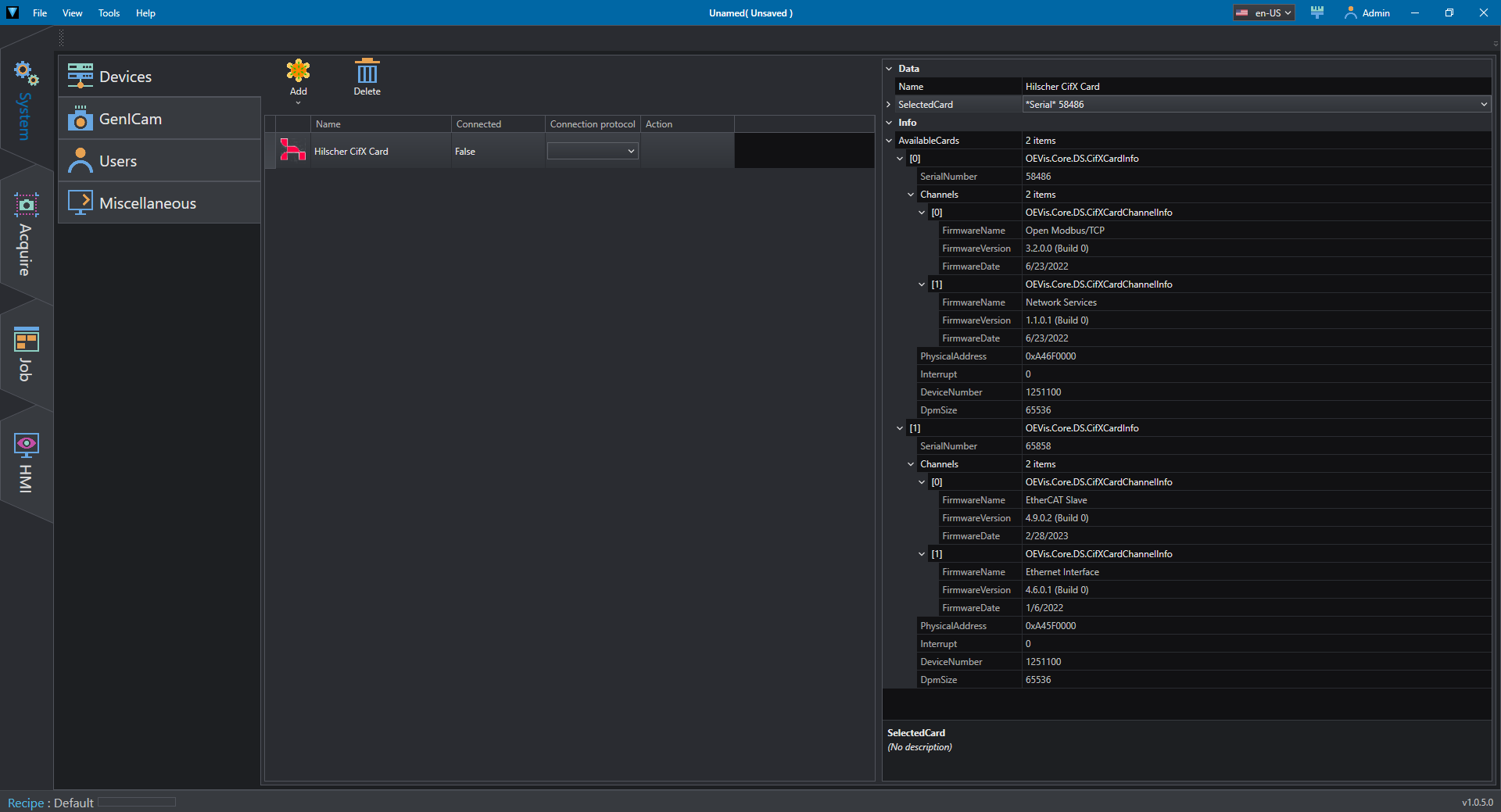Open the Connection protocol dropdown

click(593, 152)
